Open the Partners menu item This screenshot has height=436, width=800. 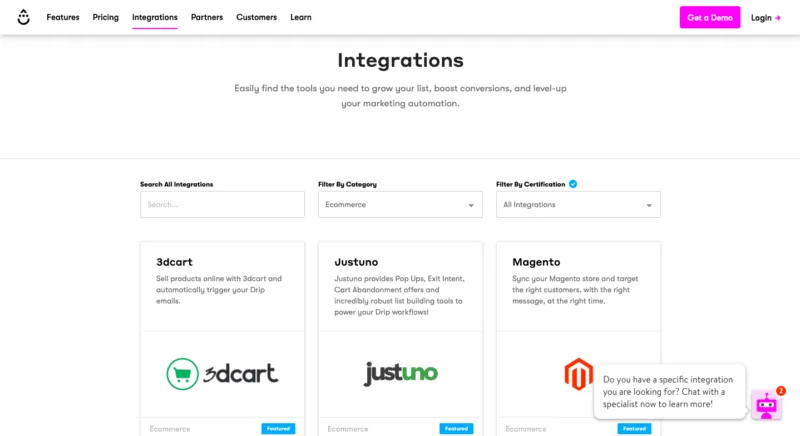pyautogui.click(x=207, y=17)
